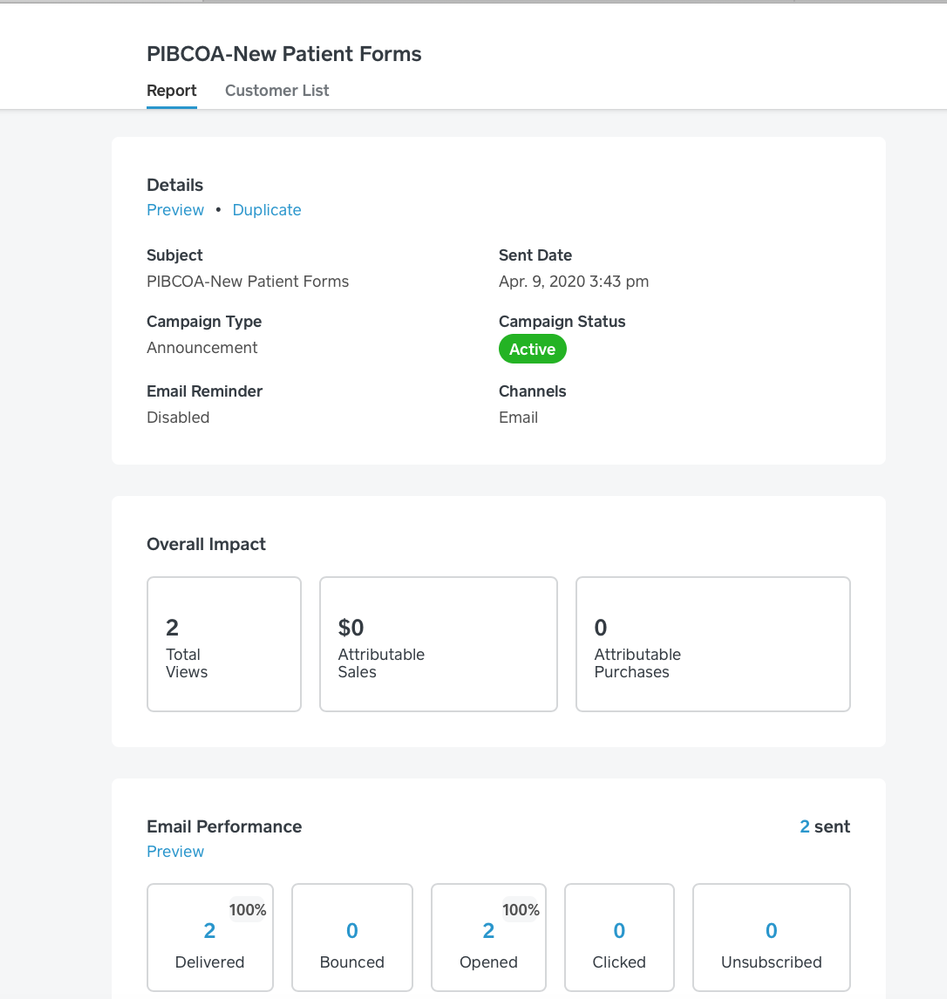This screenshot has width=947, height=999.
Task: Click the Bounced count number 0
Action: [352, 931]
